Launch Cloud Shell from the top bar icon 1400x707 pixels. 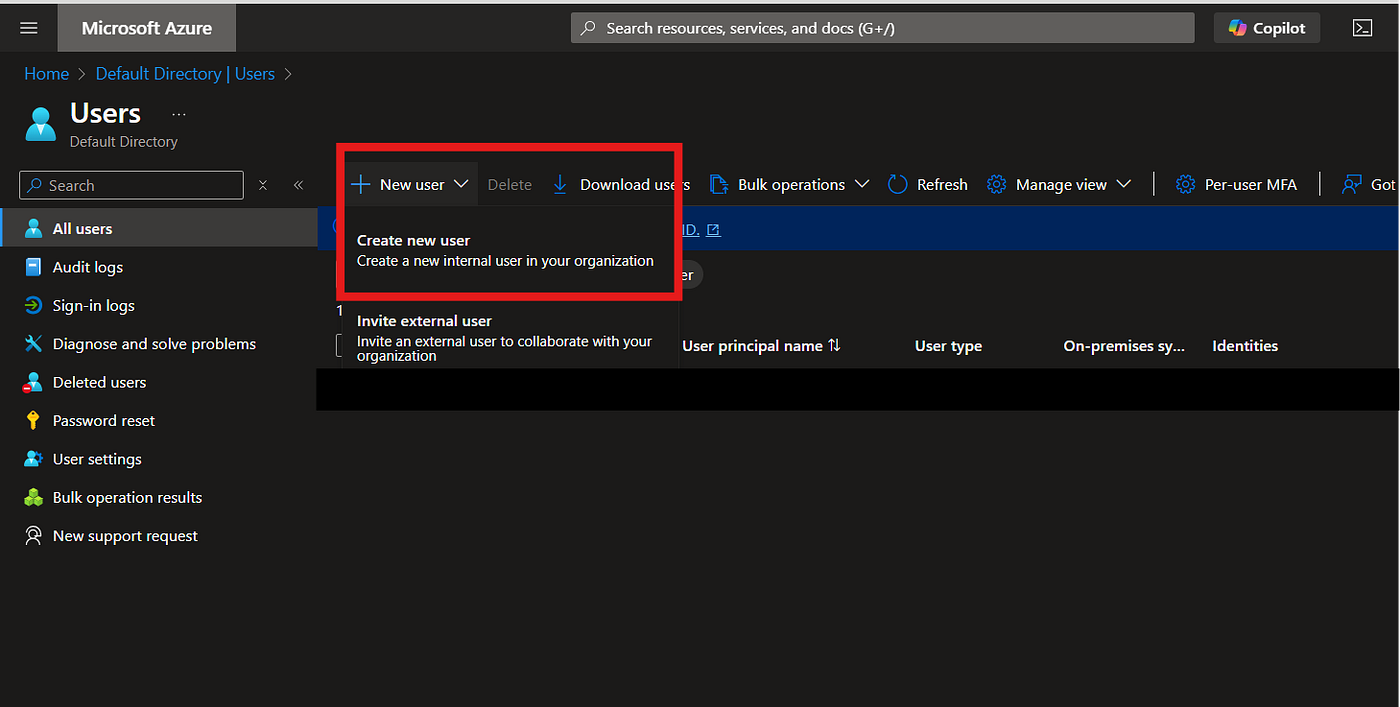(x=1362, y=28)
